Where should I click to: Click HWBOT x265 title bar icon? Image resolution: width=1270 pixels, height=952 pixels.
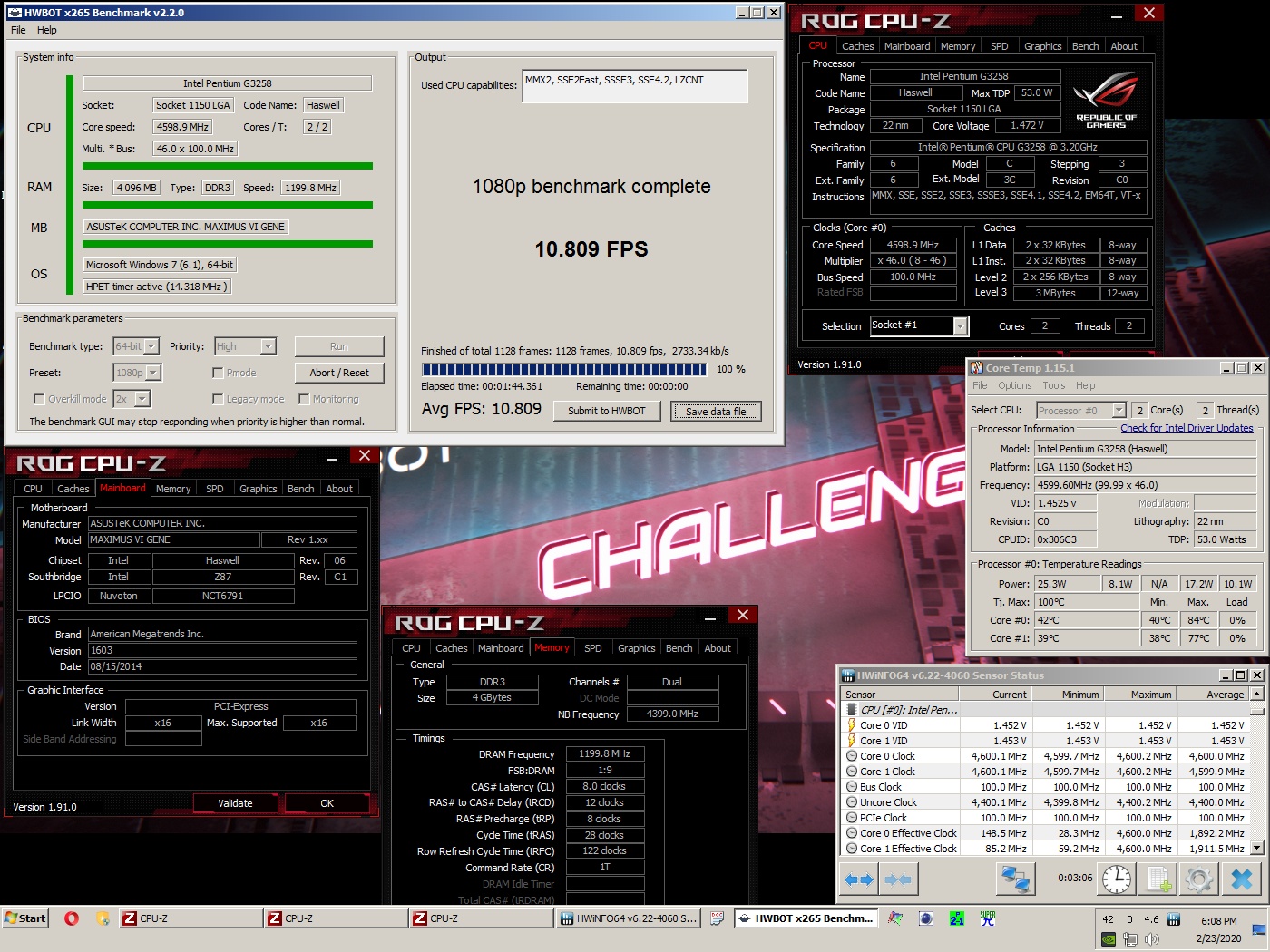click(15, 13)
